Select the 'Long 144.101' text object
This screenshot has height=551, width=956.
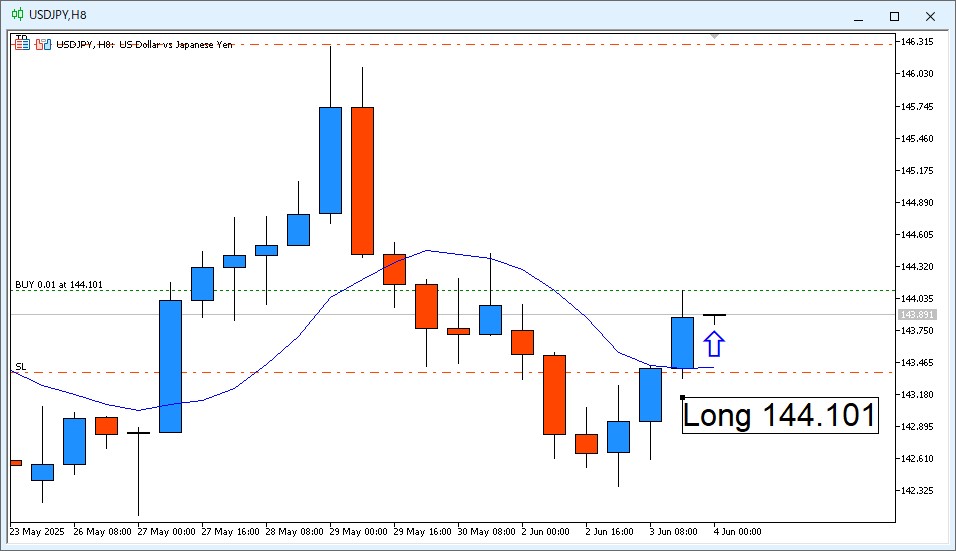pos(780,416)
